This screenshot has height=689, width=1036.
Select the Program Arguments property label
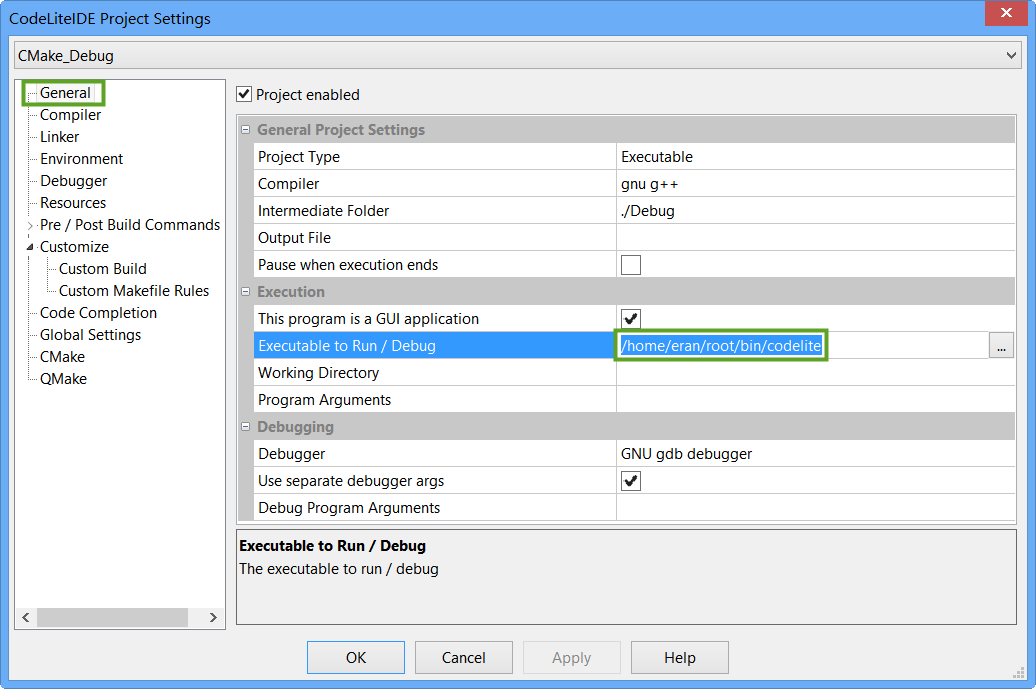tap(324, 400)
